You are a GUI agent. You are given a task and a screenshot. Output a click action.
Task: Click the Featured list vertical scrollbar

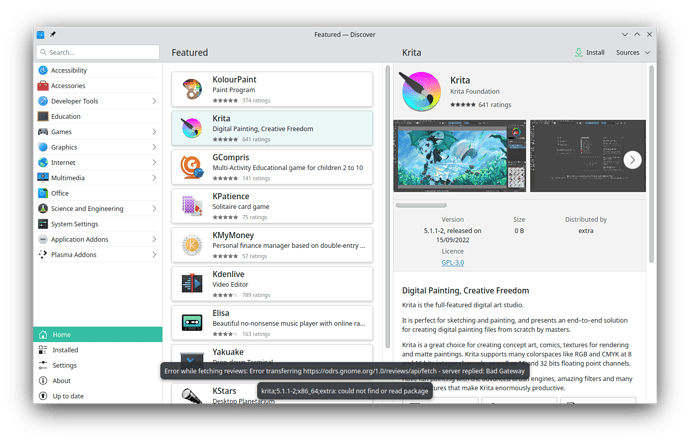tap(388, 207)
